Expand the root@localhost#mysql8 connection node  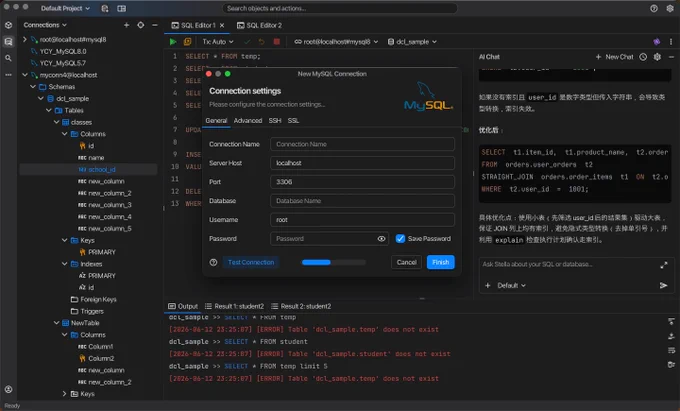click(x=25, y=39)
